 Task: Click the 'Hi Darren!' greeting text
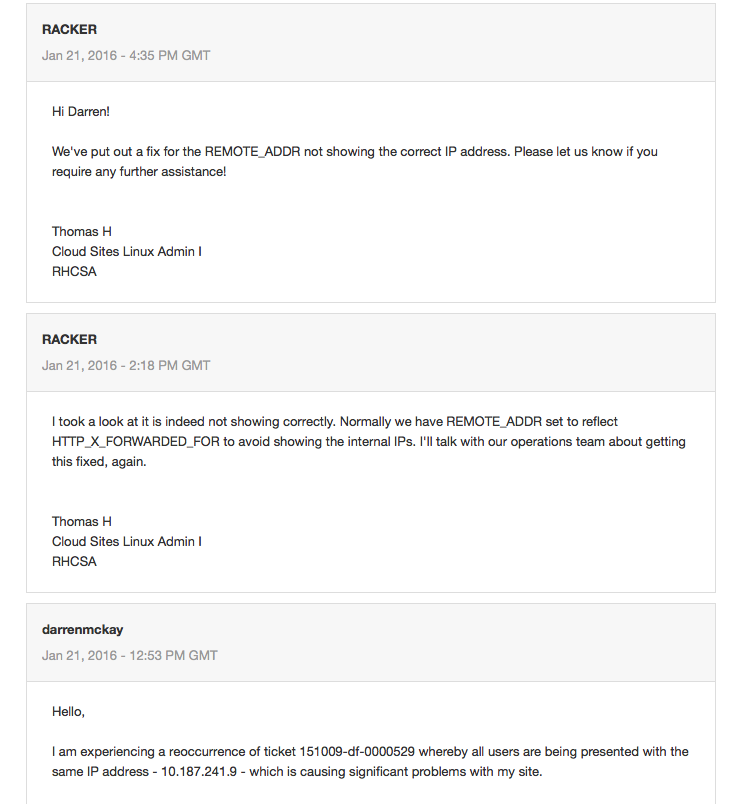coord(81,112)
